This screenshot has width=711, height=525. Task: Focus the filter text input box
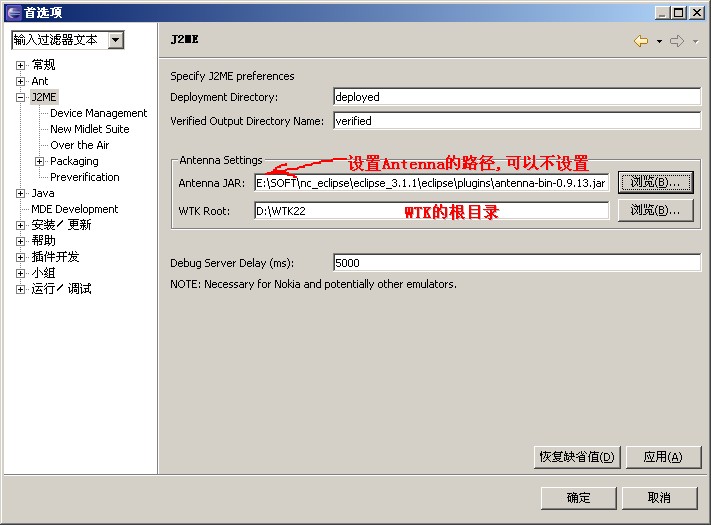click(x=60, y=40)
